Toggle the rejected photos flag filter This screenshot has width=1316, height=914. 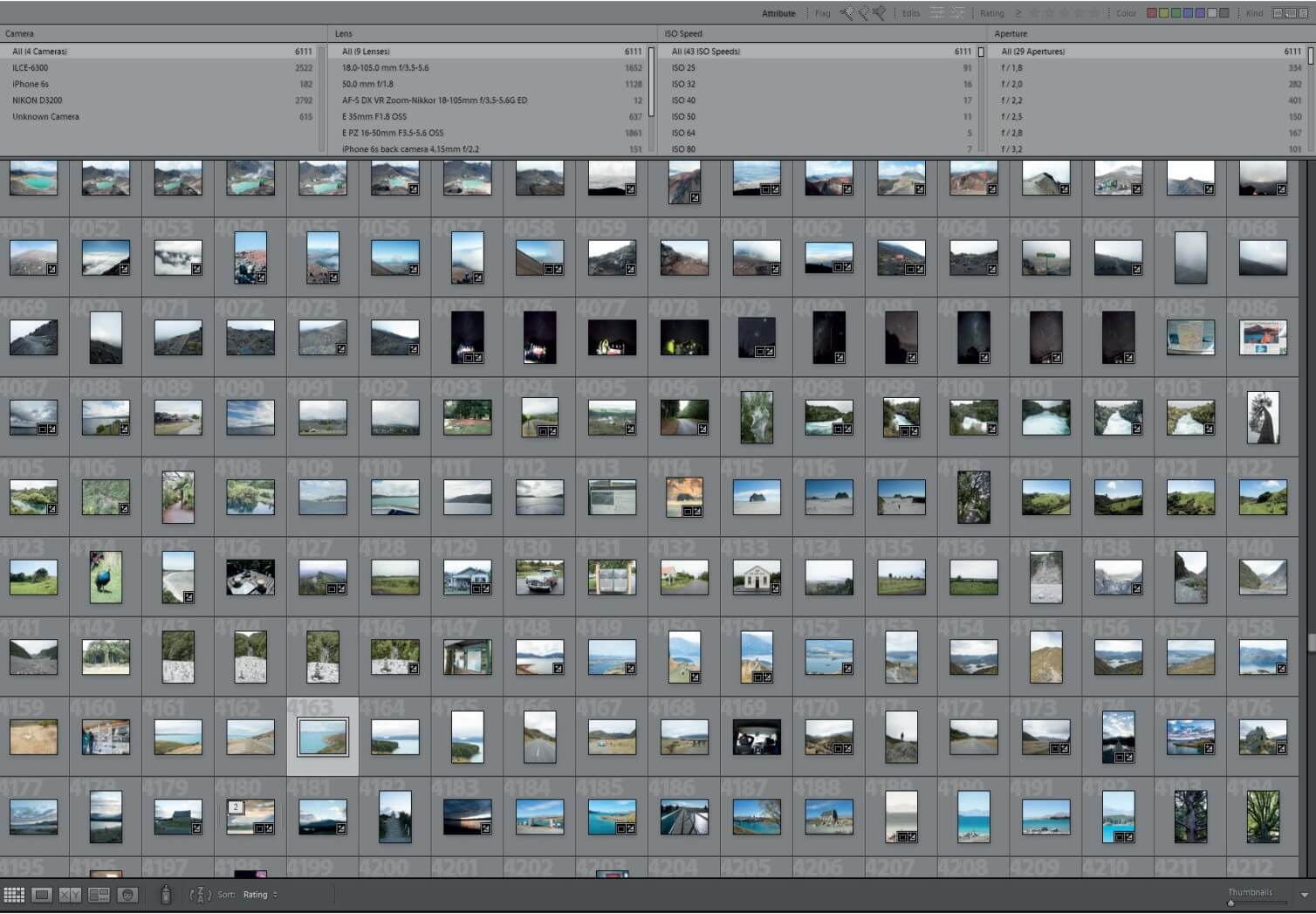(x=879, y=13)
